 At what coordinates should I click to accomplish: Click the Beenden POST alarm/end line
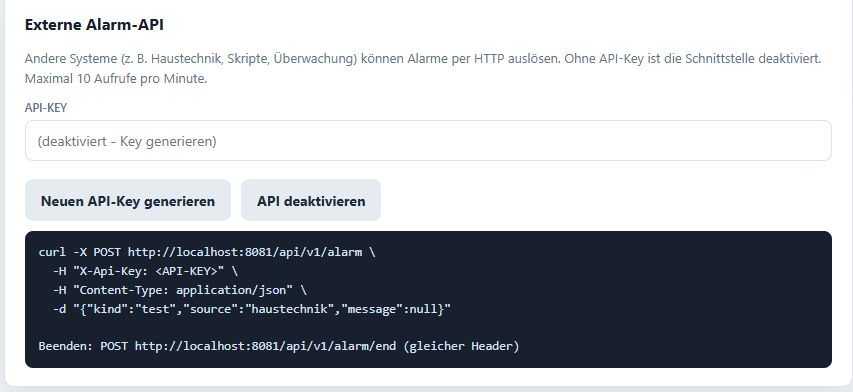(x=279, y=346)
